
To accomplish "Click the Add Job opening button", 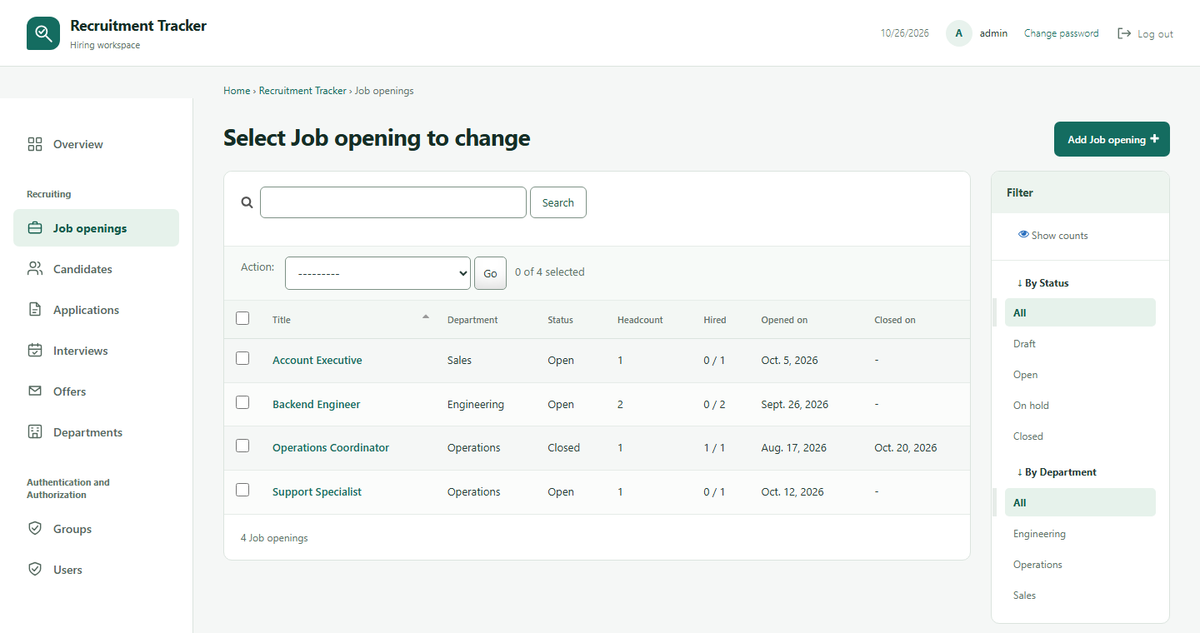I will pos(1112,139).
